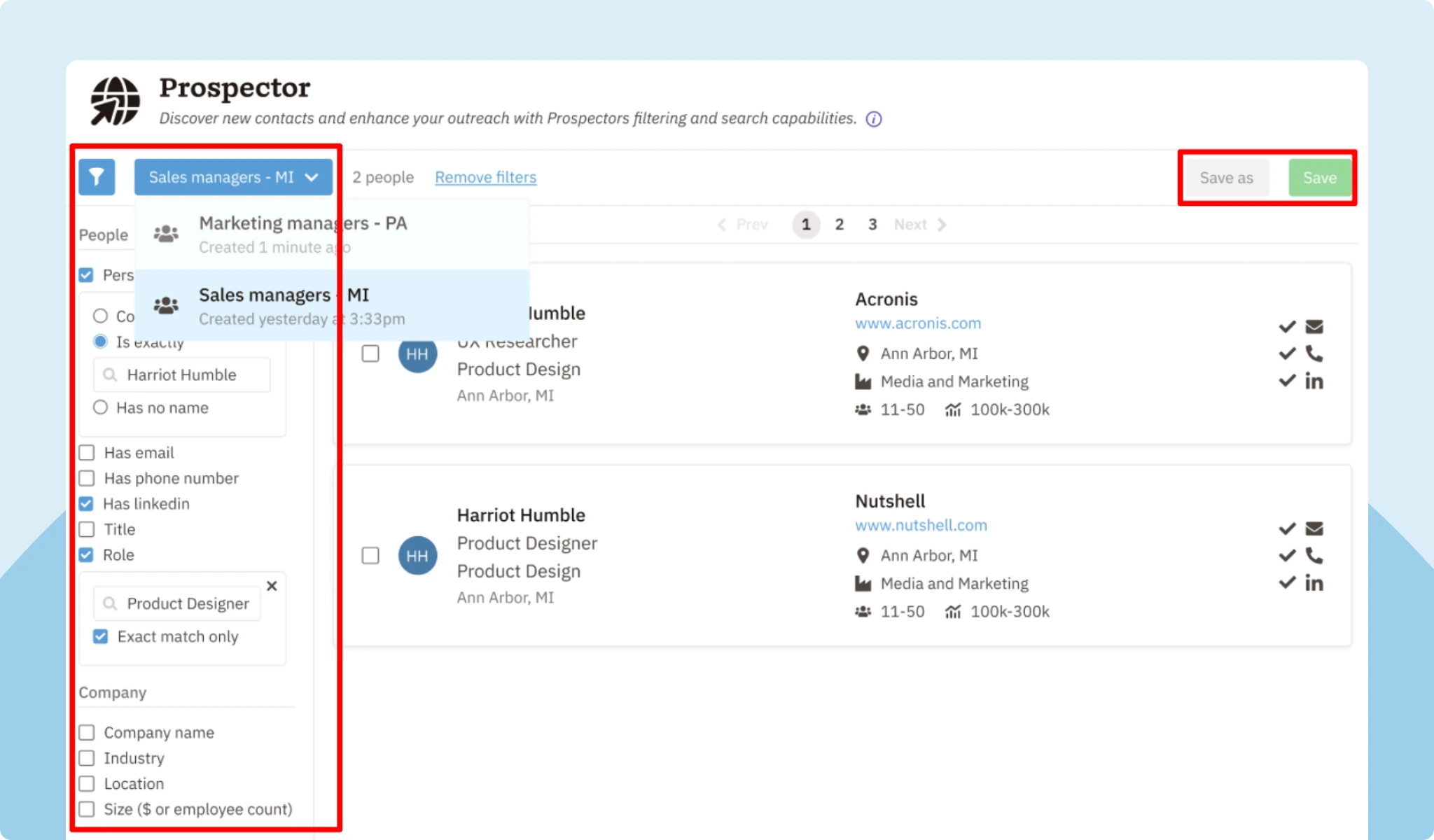Image resolution: width=1434 pixels, height=840 pixels.
Task: Go to results page 2
Action: point(839,224)
